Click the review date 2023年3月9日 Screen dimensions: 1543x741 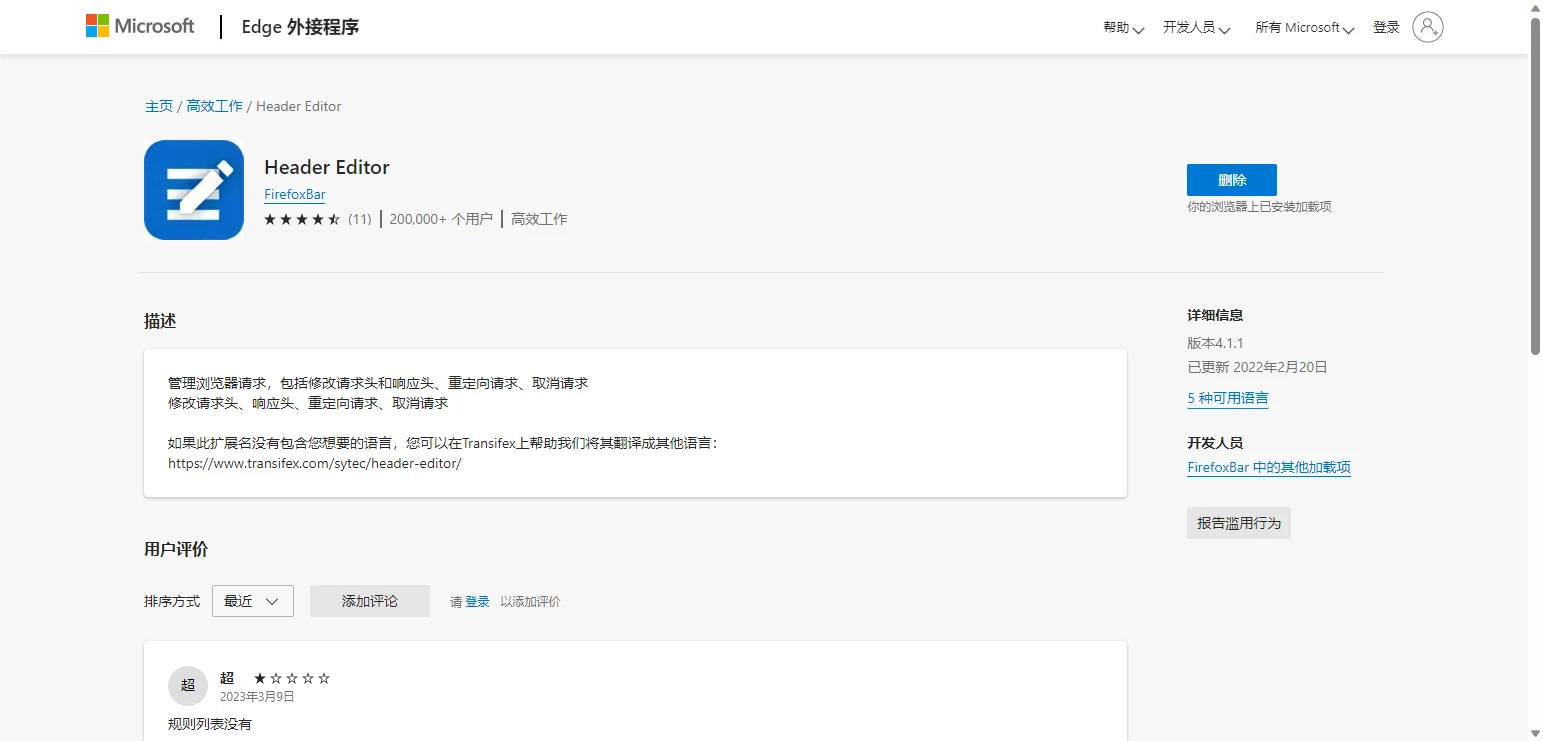tap(257, 697)
